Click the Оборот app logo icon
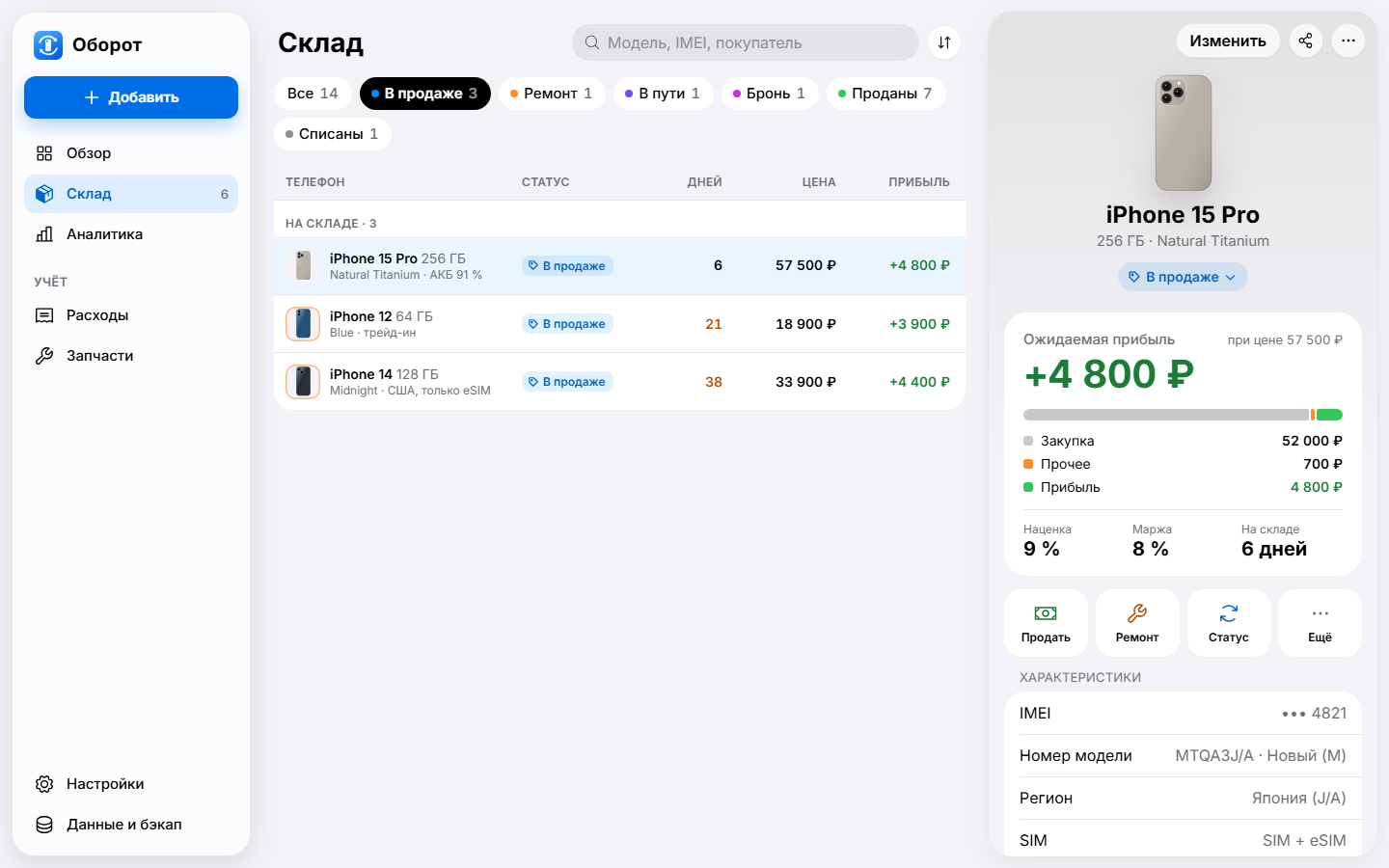Image resolution: width=1389 pixels, height=868 pixels. (48, 45)
